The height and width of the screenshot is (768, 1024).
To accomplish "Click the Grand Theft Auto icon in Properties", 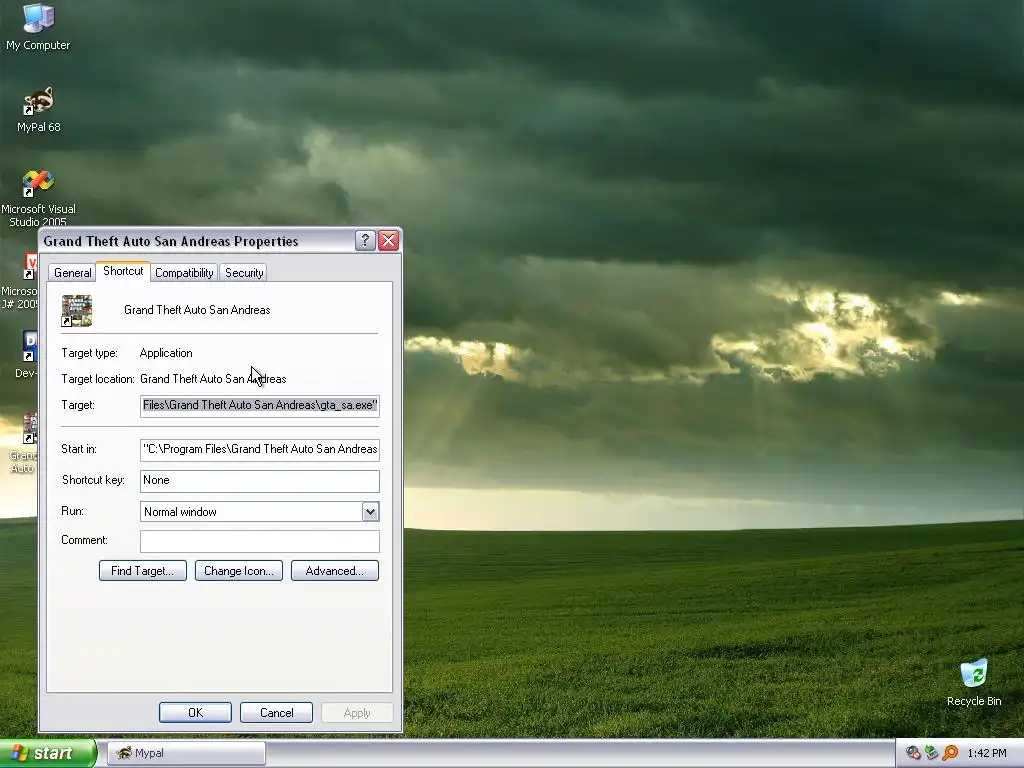I will point(76,310).
